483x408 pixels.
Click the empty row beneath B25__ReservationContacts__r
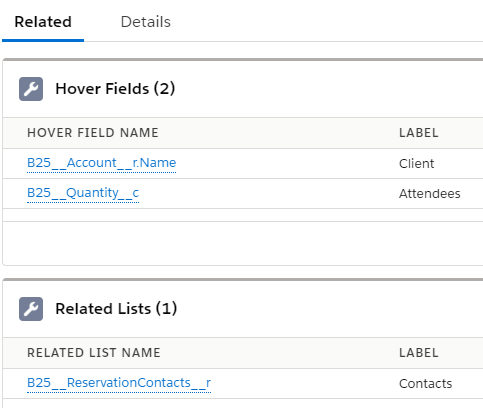pyautogui.click(x=243, y=403)
